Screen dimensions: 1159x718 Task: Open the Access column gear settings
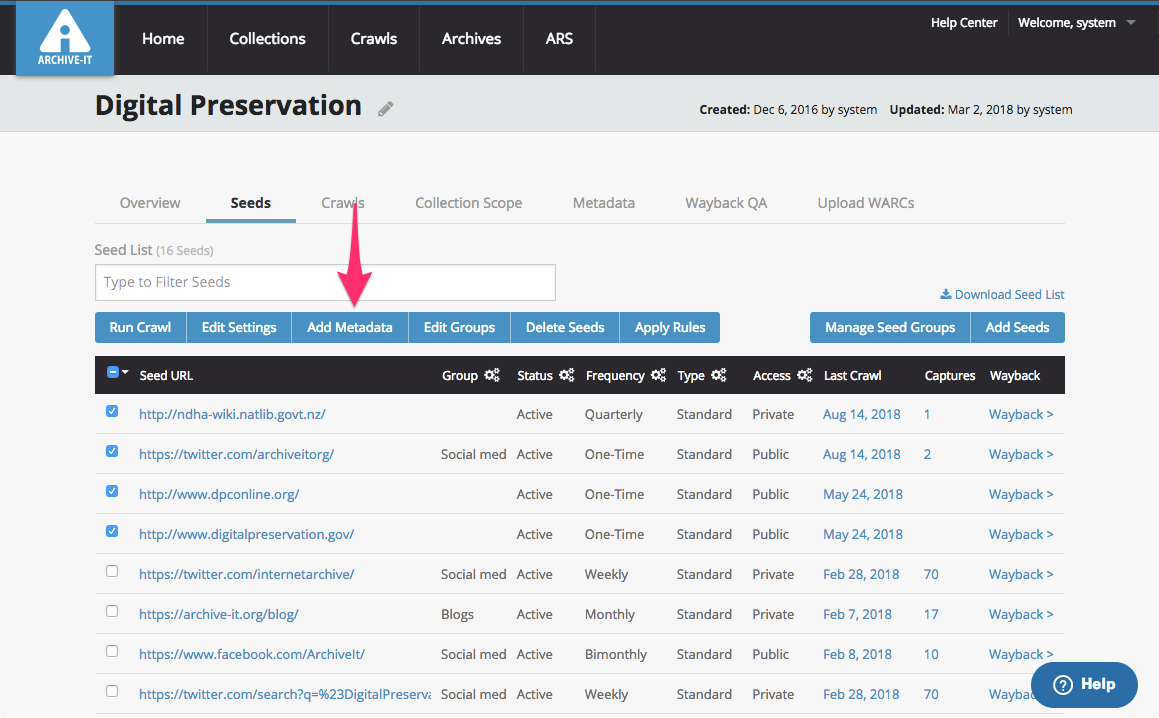(805, 376)
